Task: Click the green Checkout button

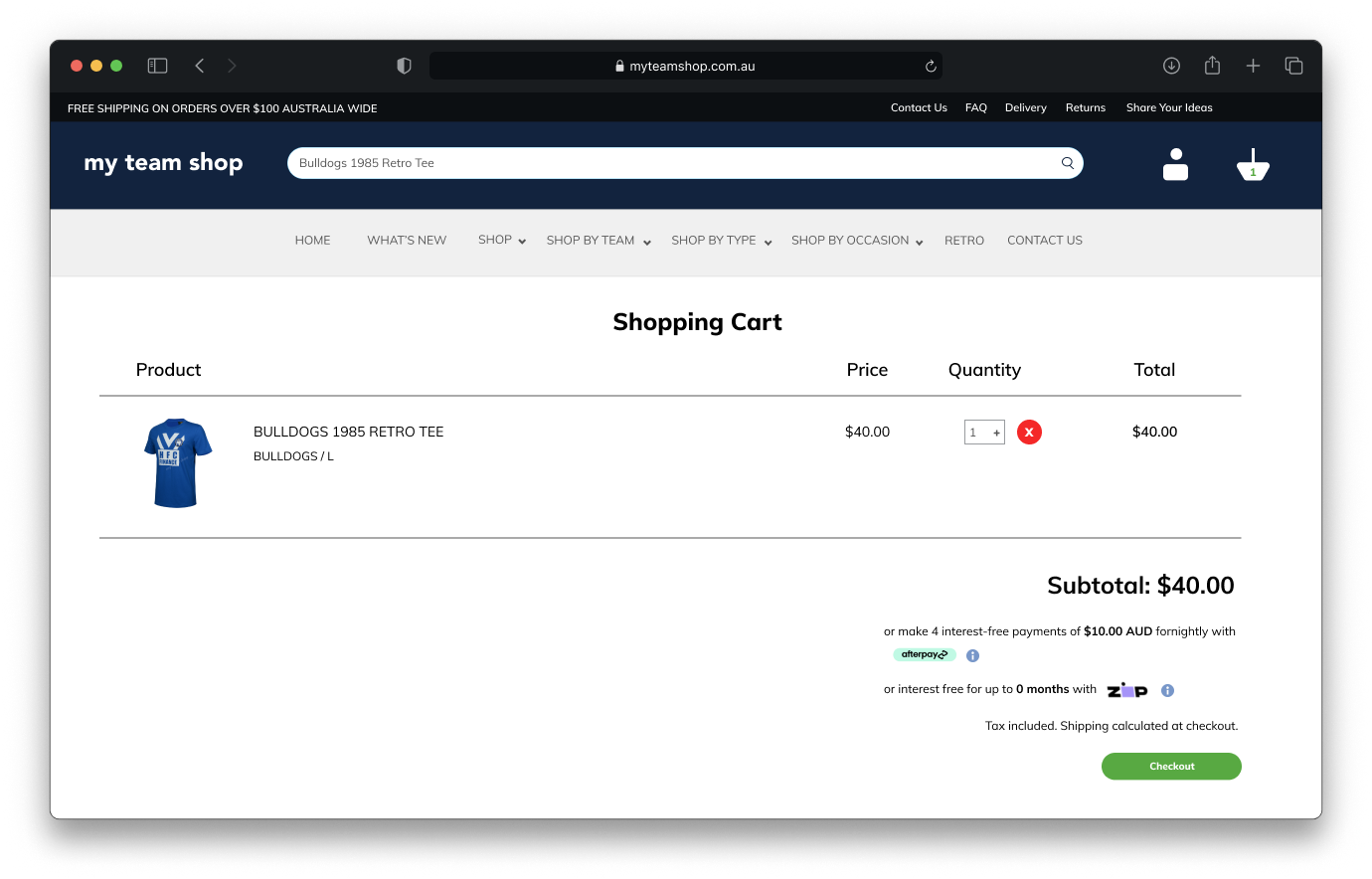Action: (1171, 766)
